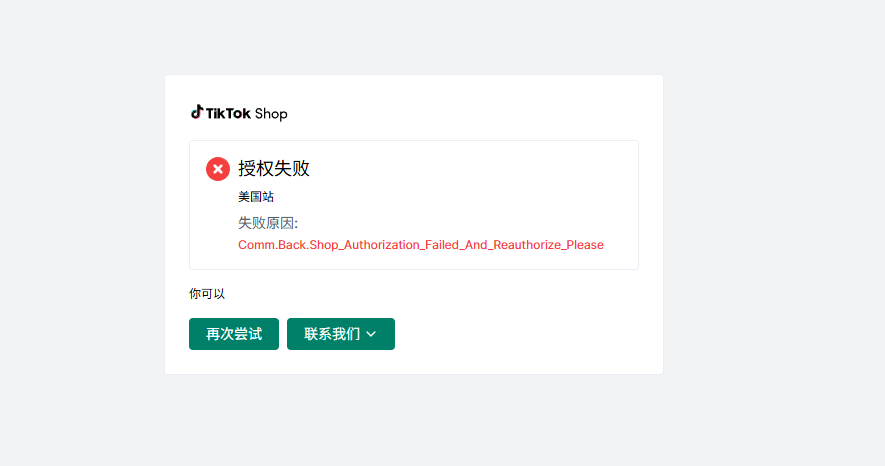885x466 pixels.
Task: Select the 授权失败 heading
Action: click(274, 168)
